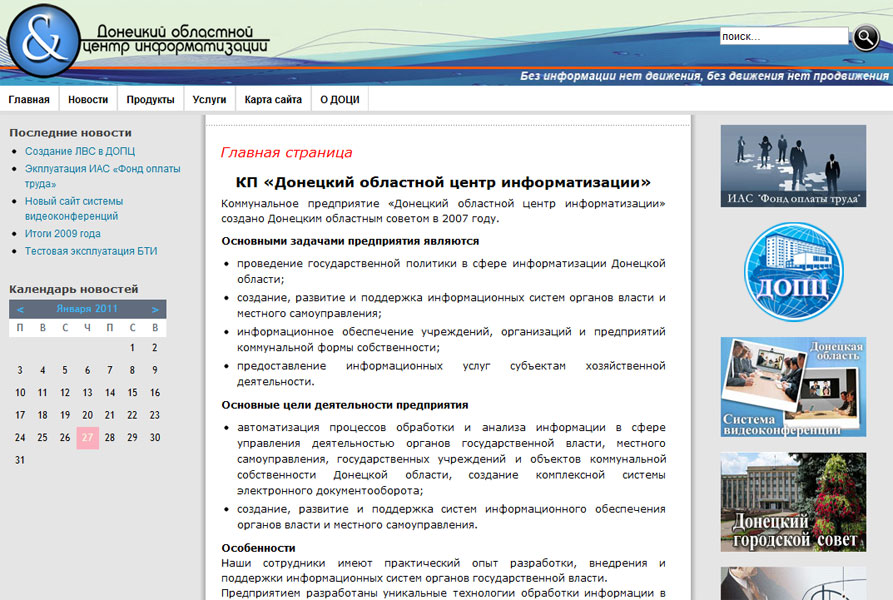
Task: Go to next month in calendar
Action: coord(155,309)
